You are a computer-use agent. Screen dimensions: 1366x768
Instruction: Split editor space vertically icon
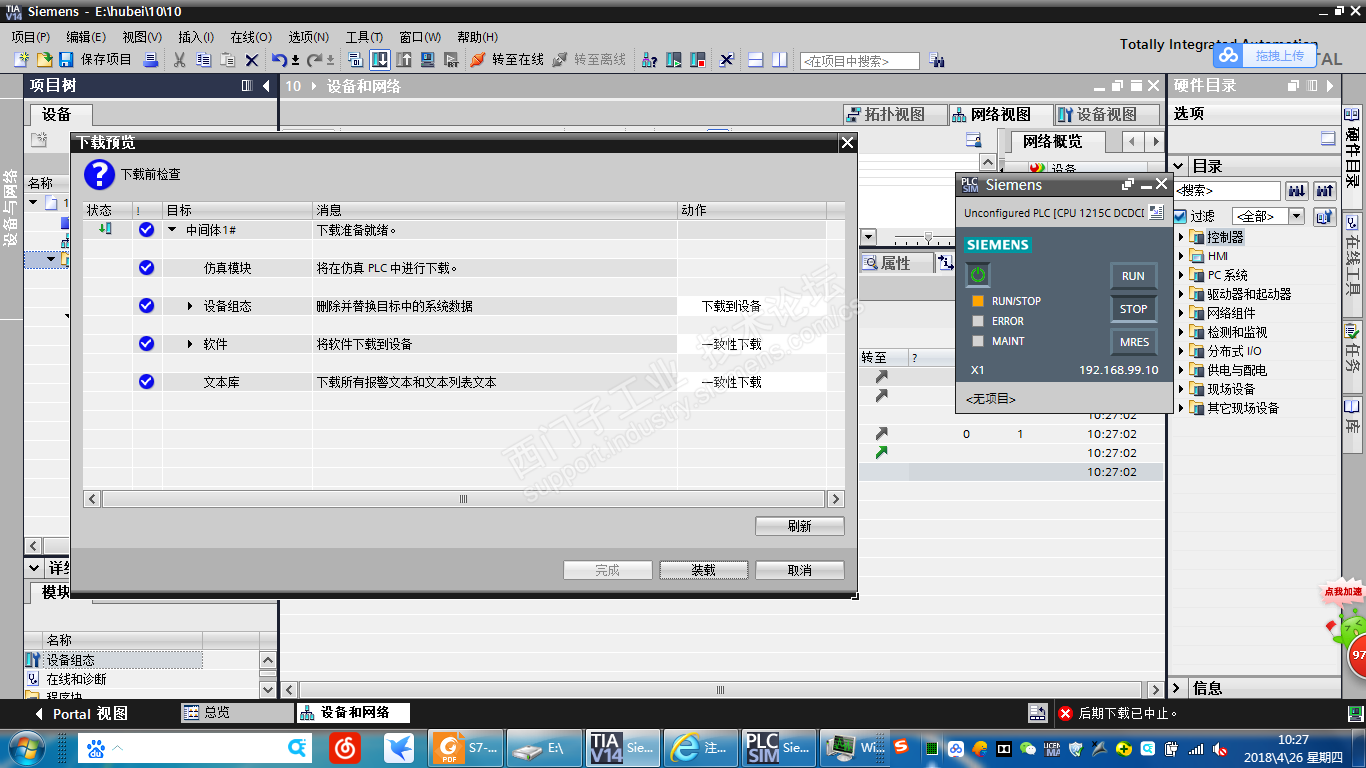779,60
